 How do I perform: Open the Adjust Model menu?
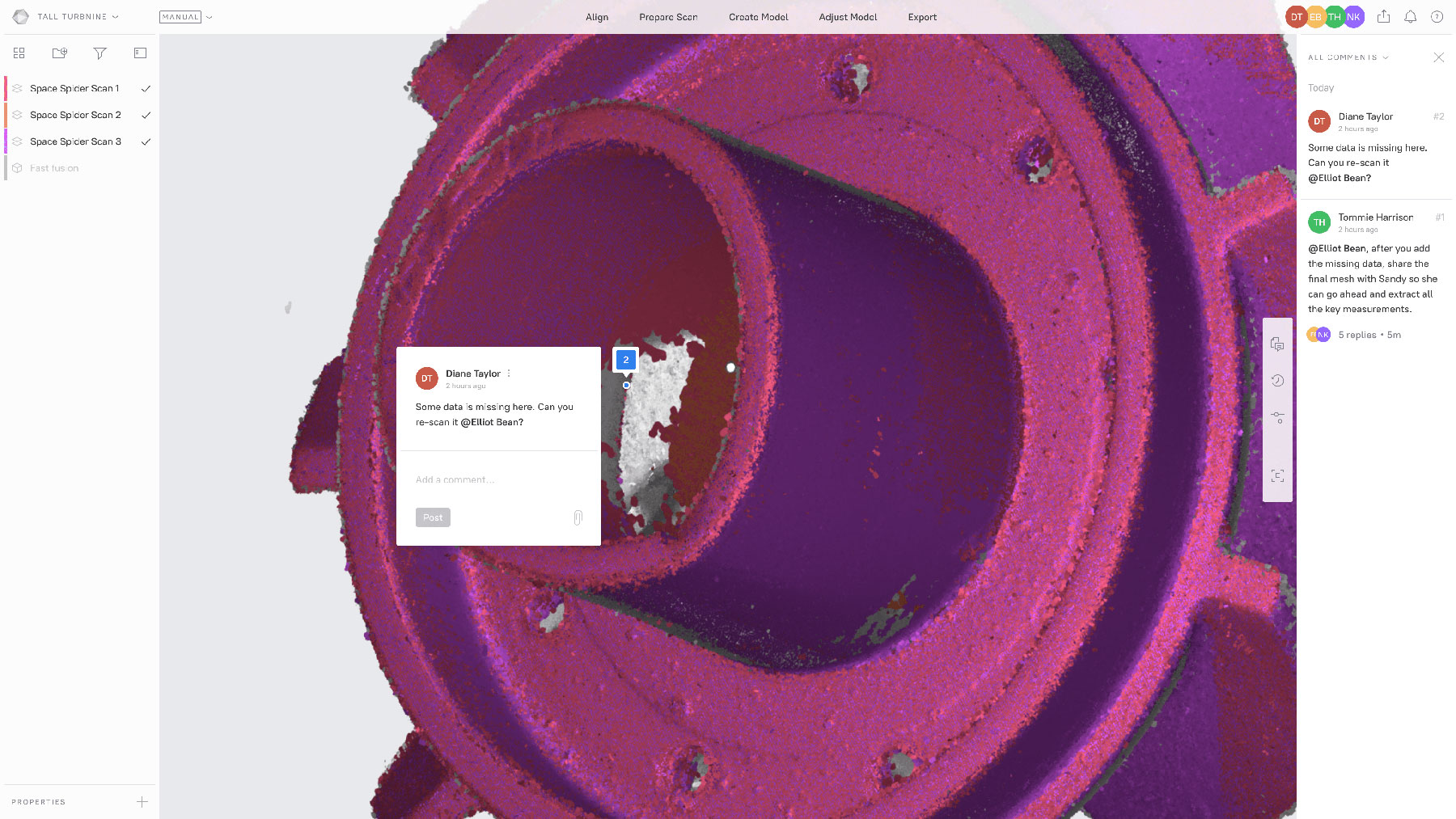click(x=848, y=17)
